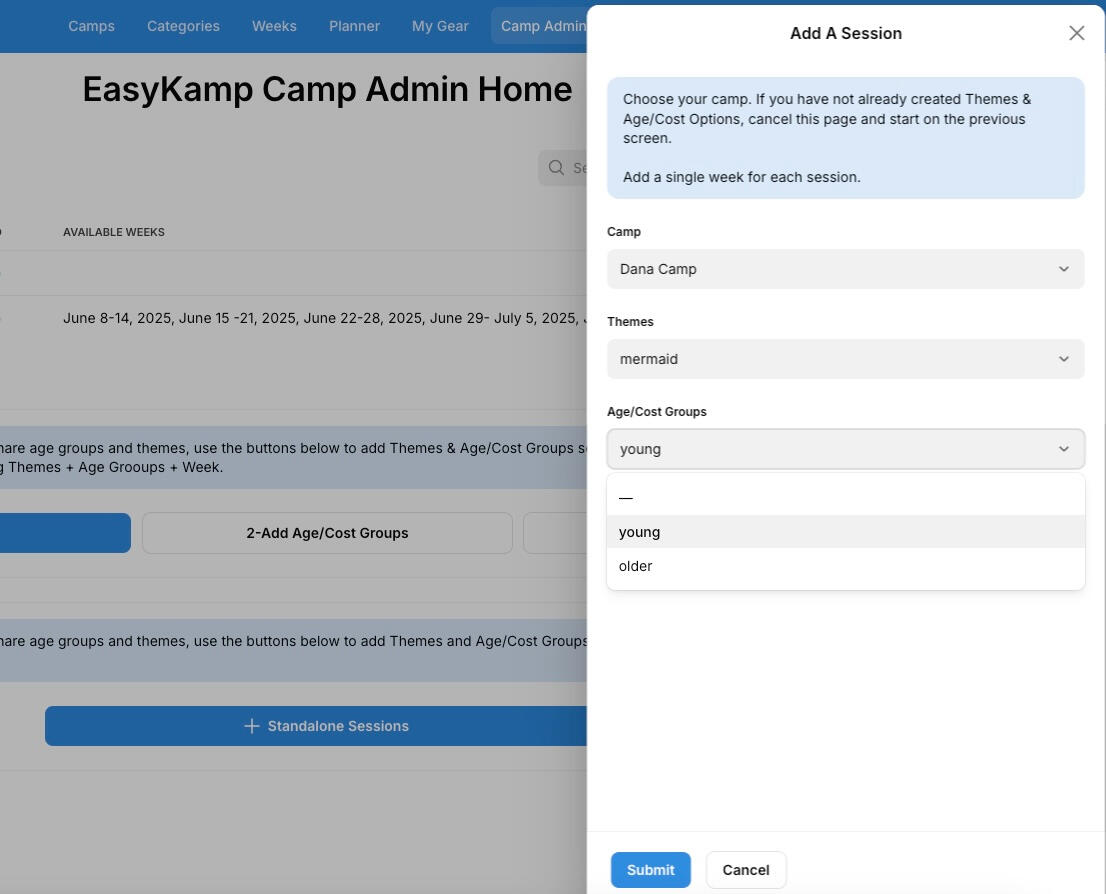Open the Camp dropdown

pyautogui.click(x=845, y=269)
